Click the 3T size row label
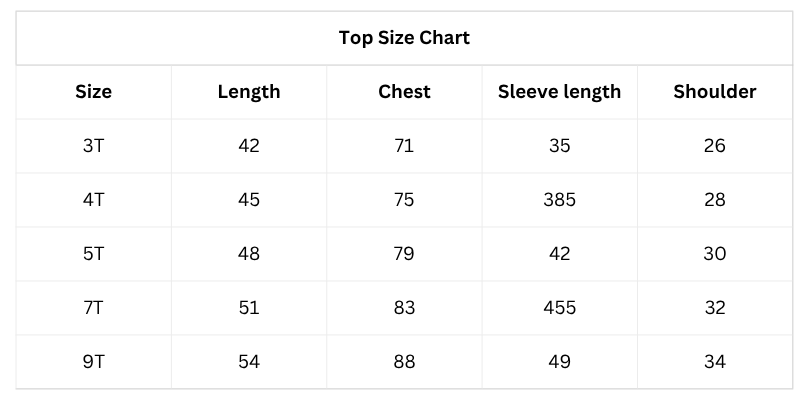The height and width of the screenshot is (400, 800). [93, 146]
